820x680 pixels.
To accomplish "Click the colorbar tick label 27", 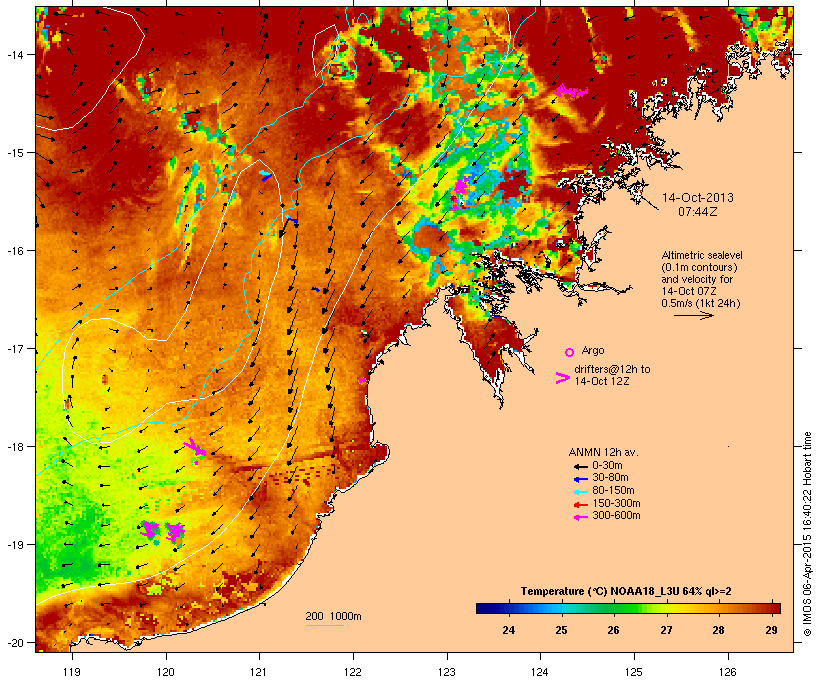I will click(666, 630).
